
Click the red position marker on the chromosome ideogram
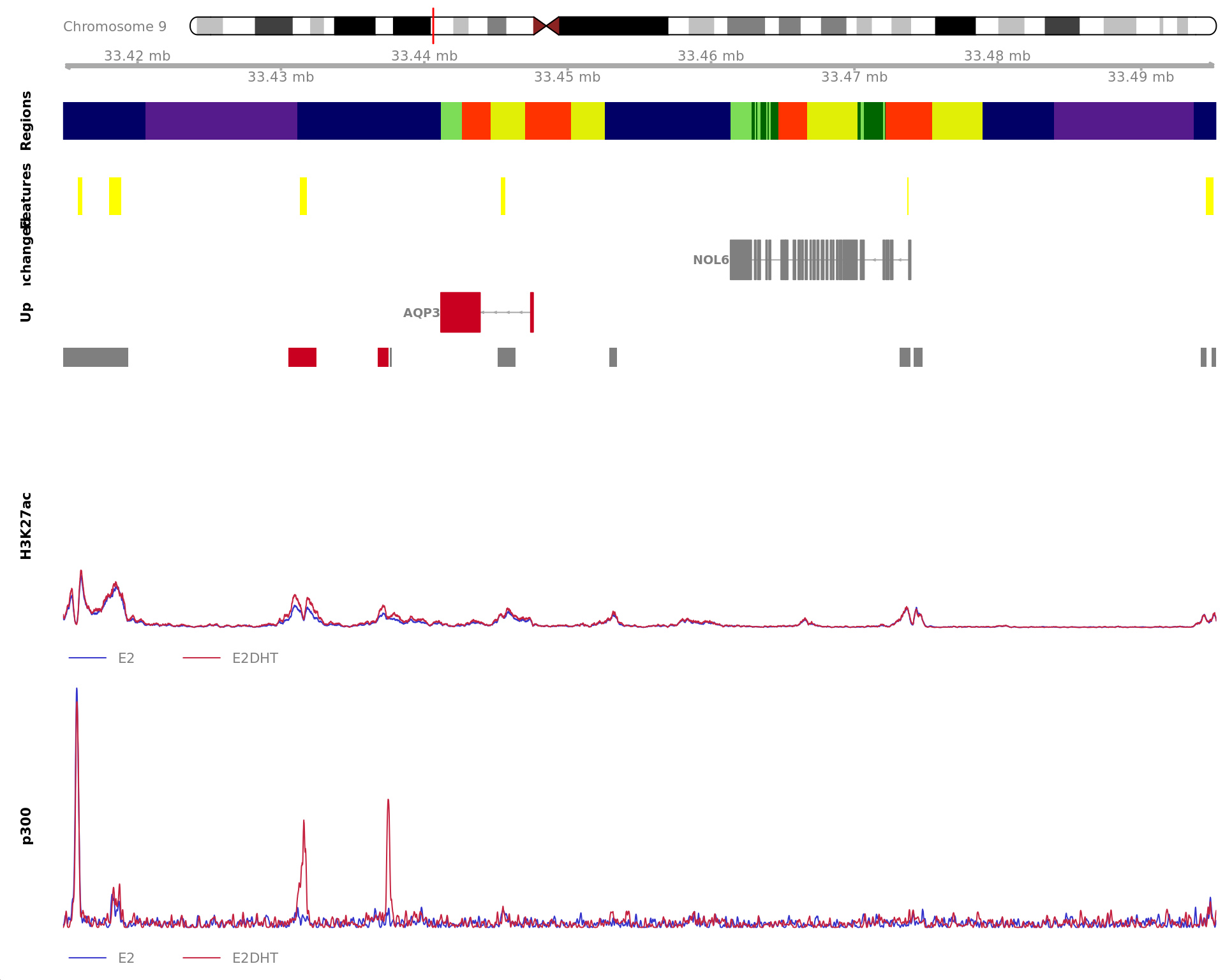point(433,26)
